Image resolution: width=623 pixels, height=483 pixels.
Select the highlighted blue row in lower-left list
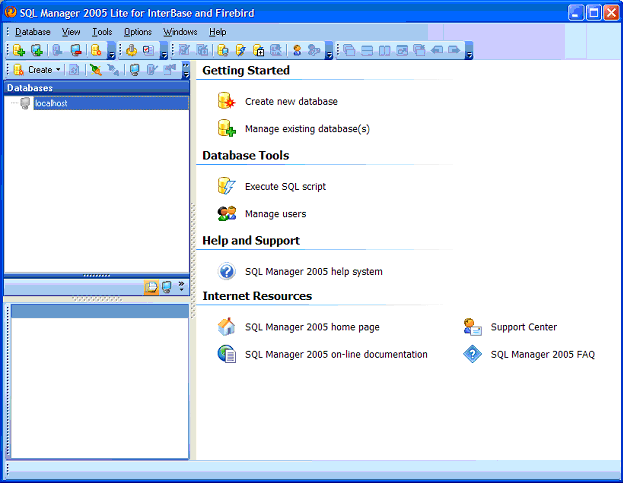pyautogui.click(x=100, y=311)
